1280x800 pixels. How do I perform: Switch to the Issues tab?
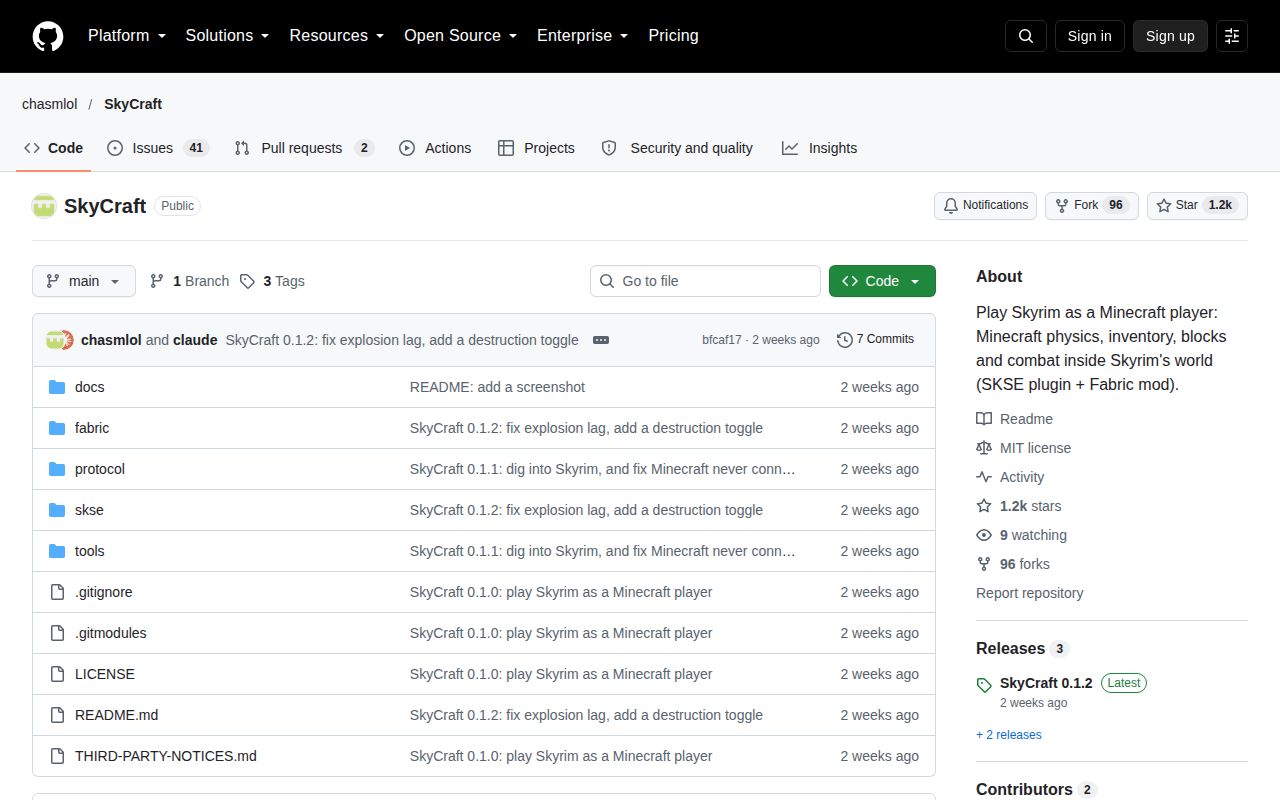coord(157,148)
